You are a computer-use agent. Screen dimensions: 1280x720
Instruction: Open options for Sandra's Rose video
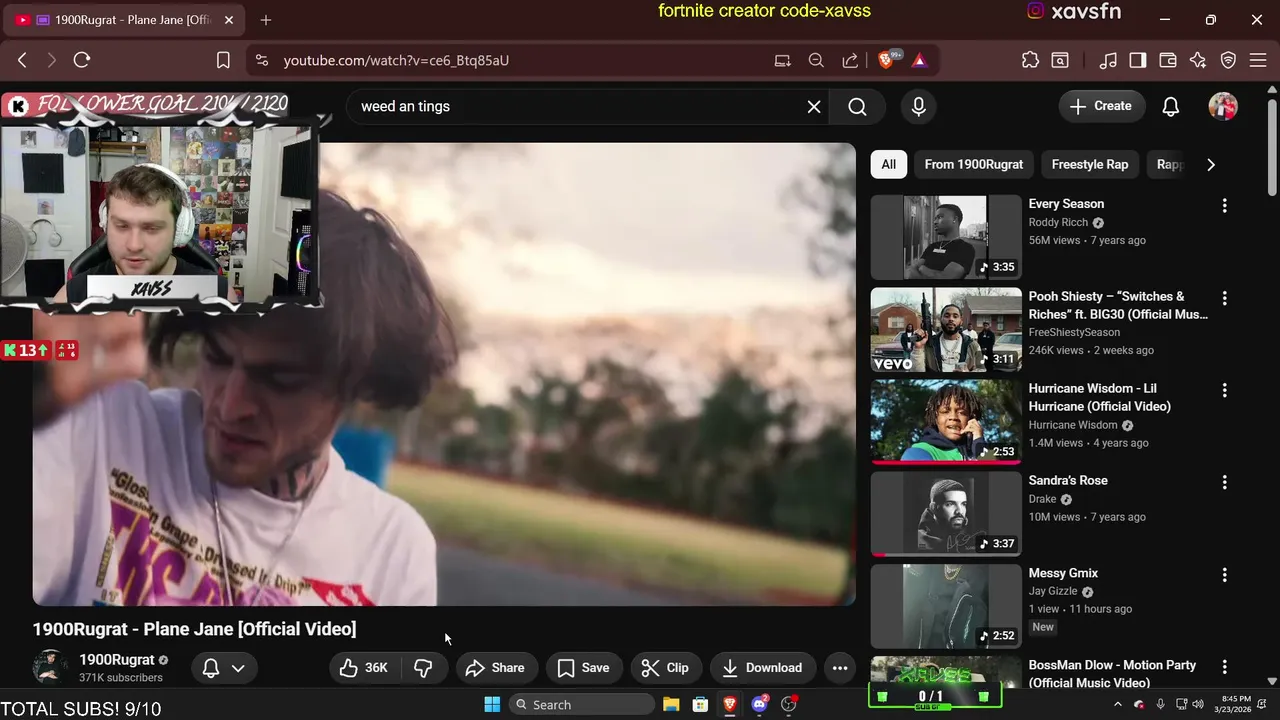(1224, 482)
